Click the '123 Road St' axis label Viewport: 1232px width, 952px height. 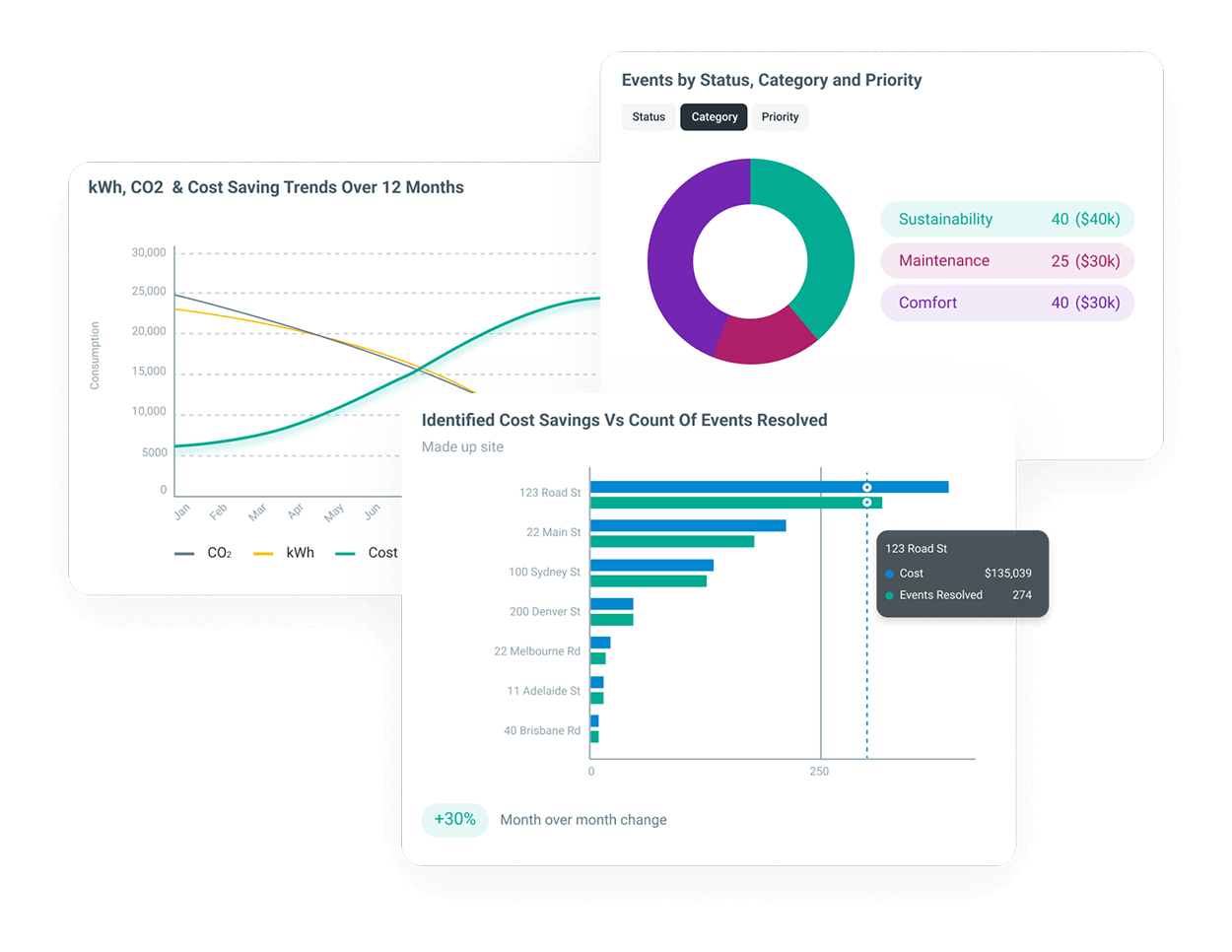[550, 493]
